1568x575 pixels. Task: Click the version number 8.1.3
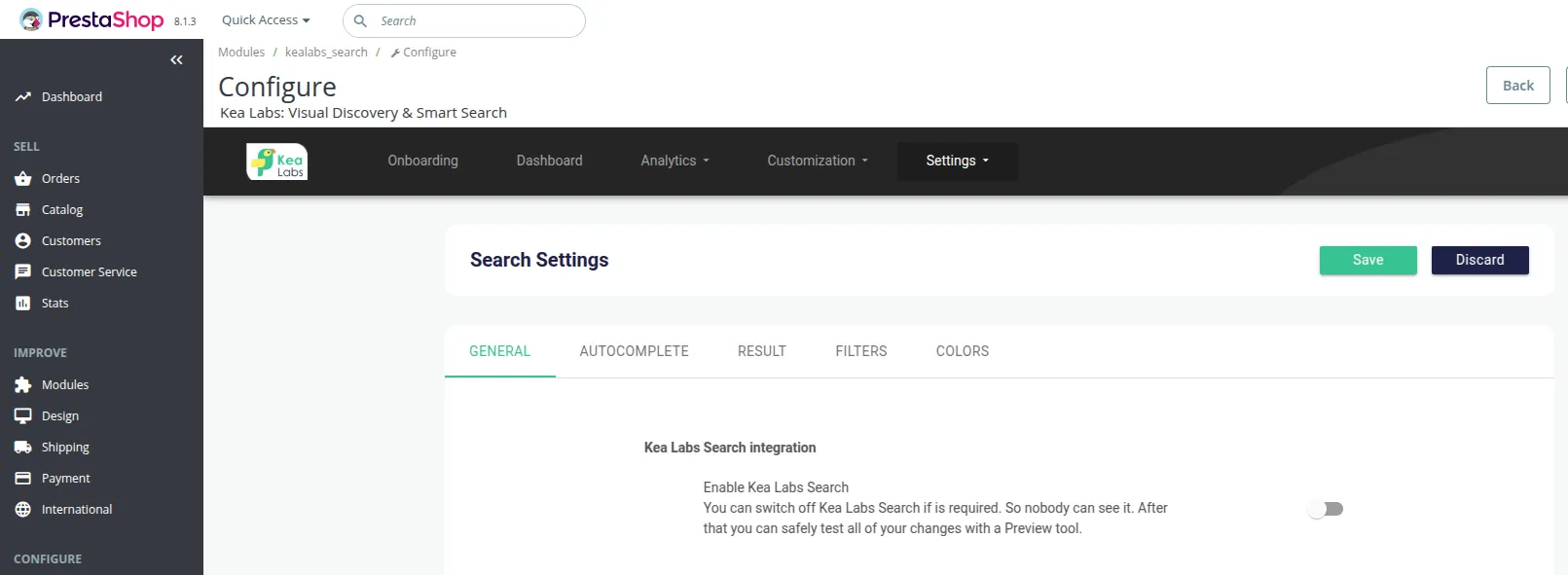click(x=185, y=21)
